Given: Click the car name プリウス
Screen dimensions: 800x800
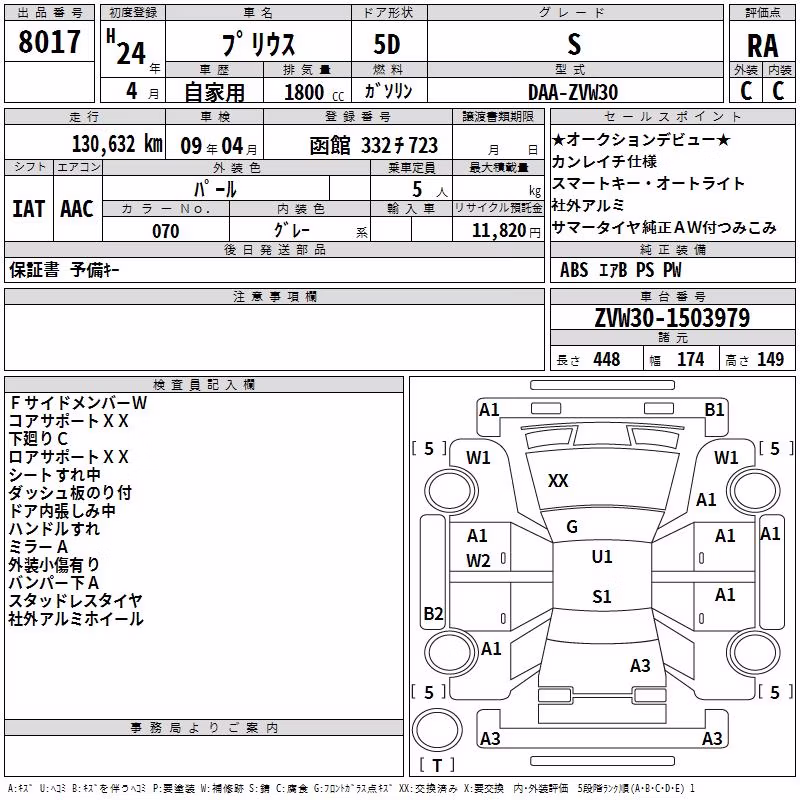Looking at the screenshot, I should click(258, 44).
